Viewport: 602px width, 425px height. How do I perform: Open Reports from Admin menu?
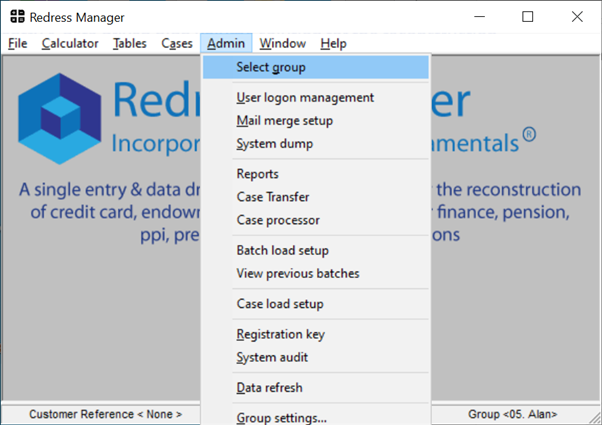316,174
